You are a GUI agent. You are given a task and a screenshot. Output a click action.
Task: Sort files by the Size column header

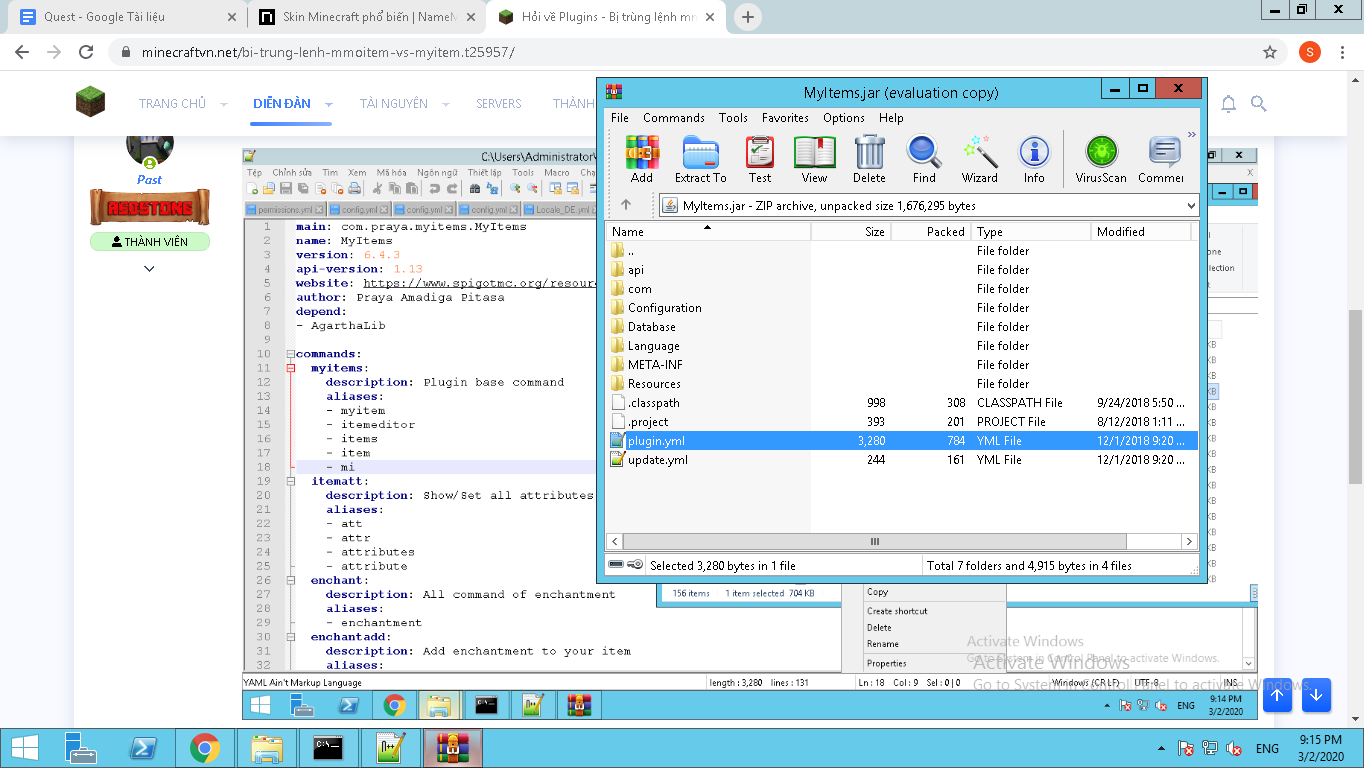coord(850,232)
